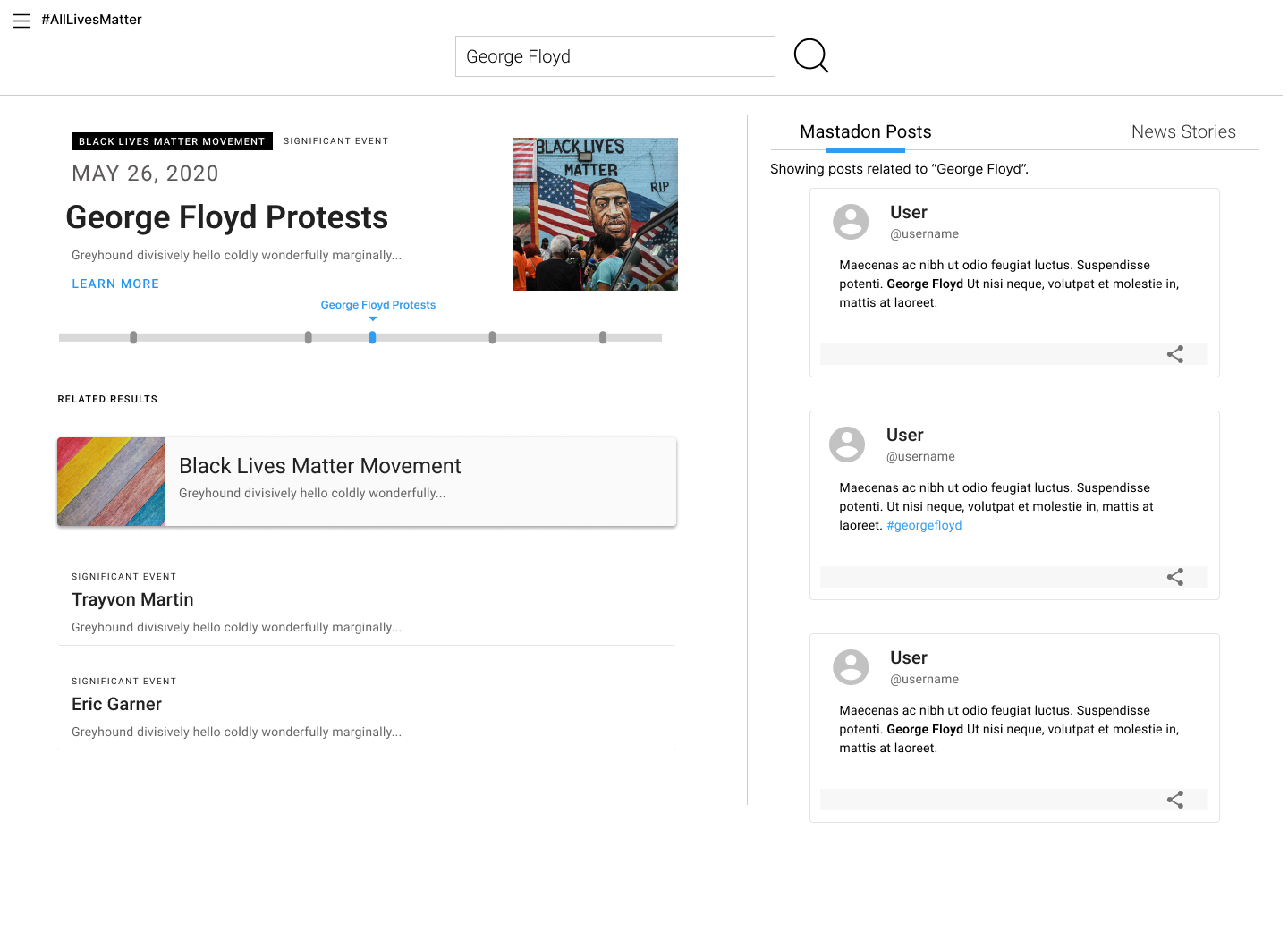Click the colorful striped movement thumbnail

tap(111, 481)
